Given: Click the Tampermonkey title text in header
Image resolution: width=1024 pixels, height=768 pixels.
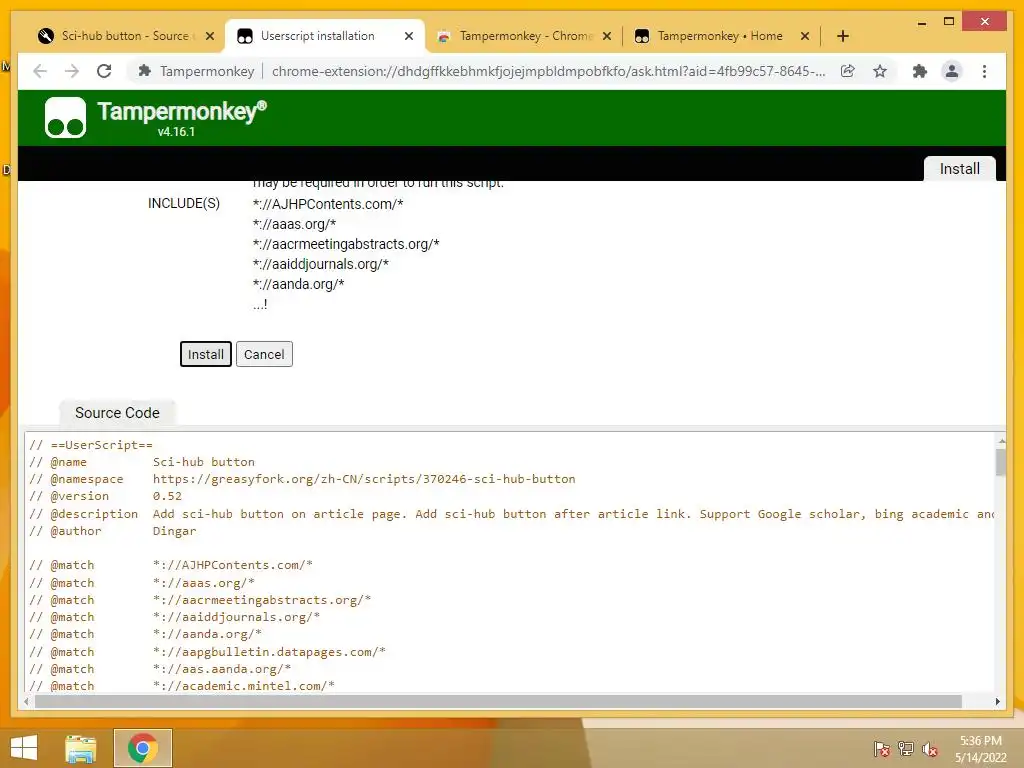Looking at the screenshot, I should tap(182, 112).
